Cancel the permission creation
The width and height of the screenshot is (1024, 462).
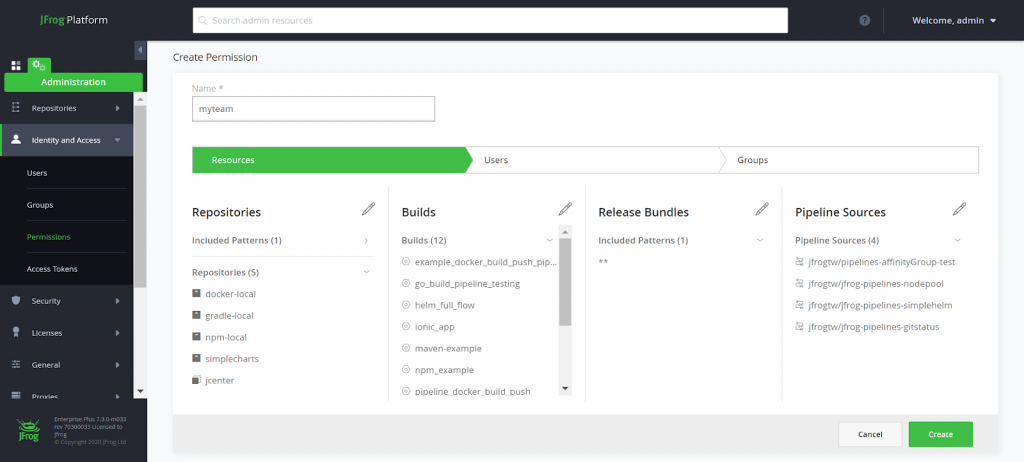[869, 434]
